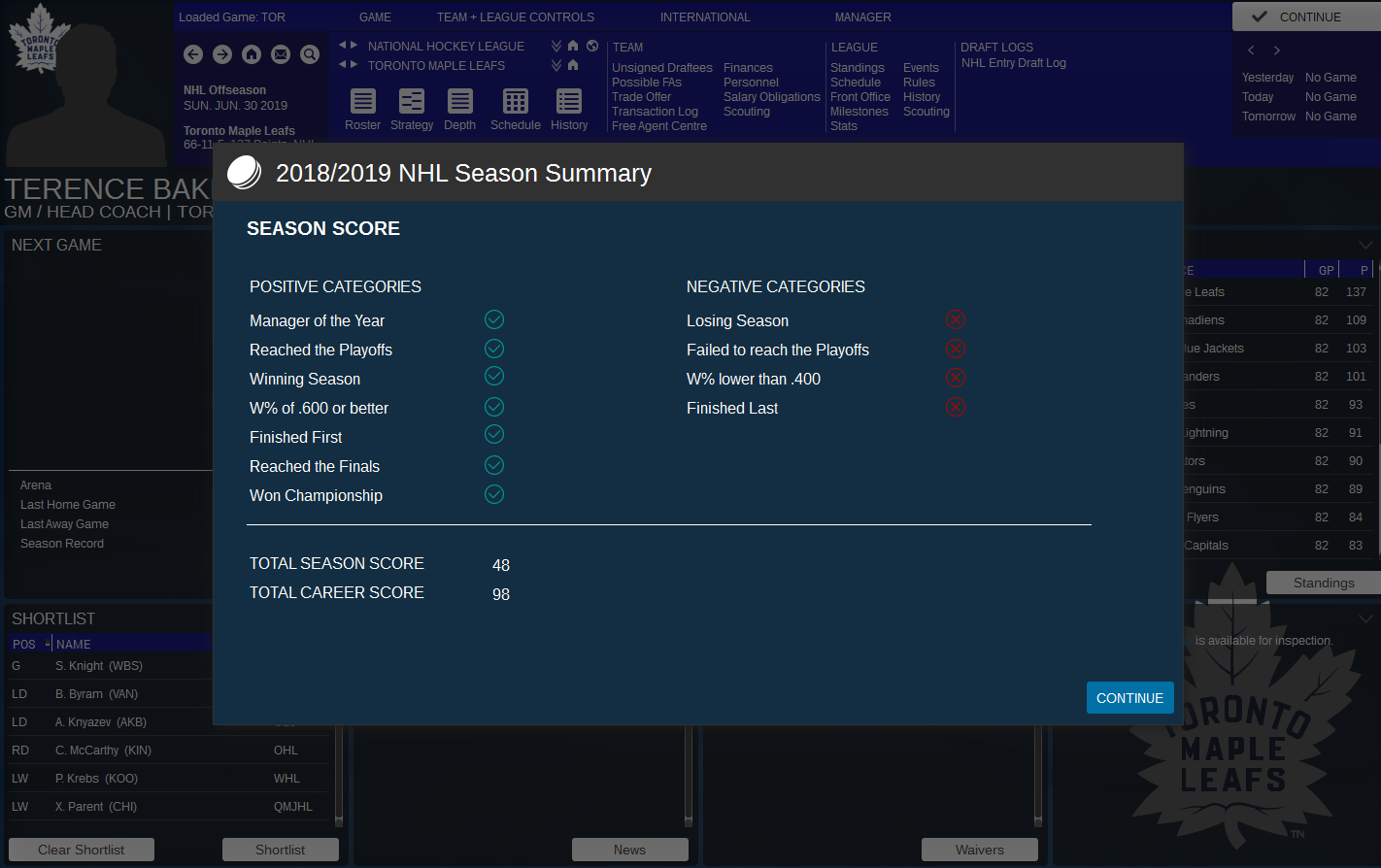Viewport: 1381px width, 868px height.
Task: Switch to previous league with left arrow
Action: coord(343,46)
